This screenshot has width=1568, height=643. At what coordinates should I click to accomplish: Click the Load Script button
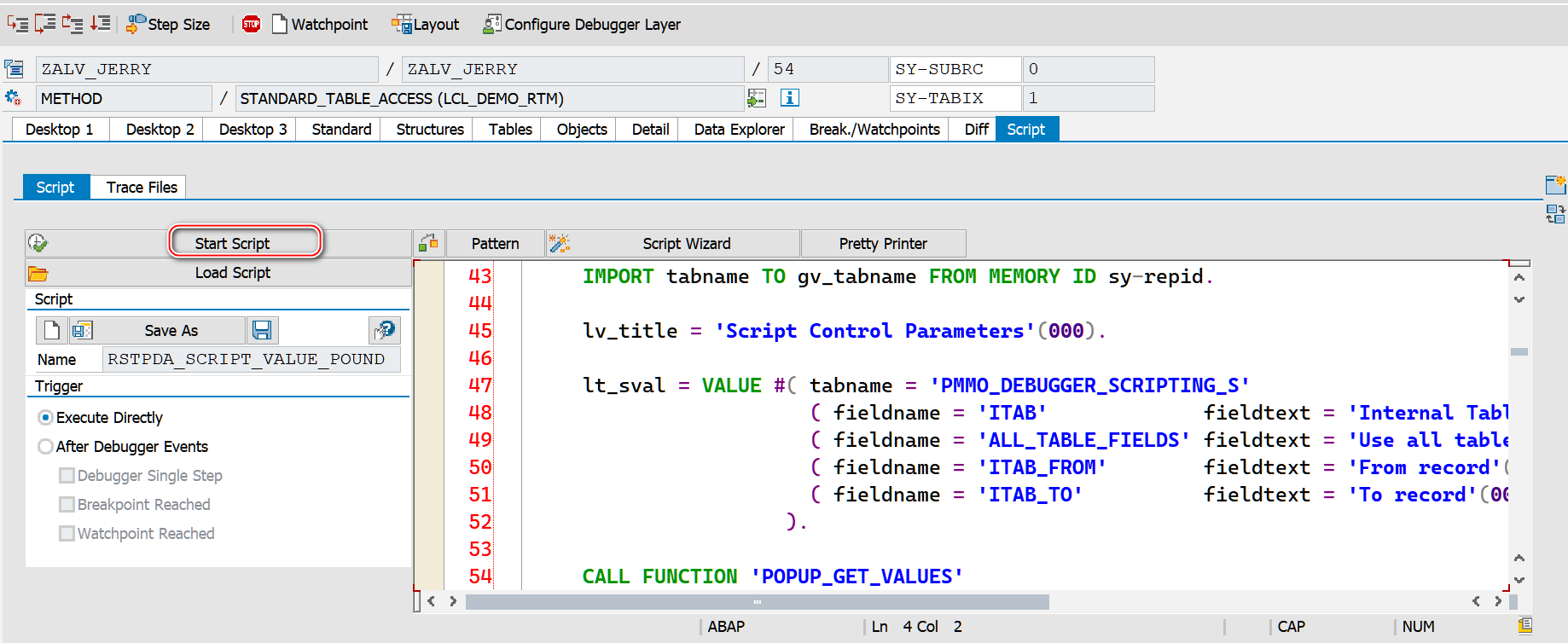point(233,273)
